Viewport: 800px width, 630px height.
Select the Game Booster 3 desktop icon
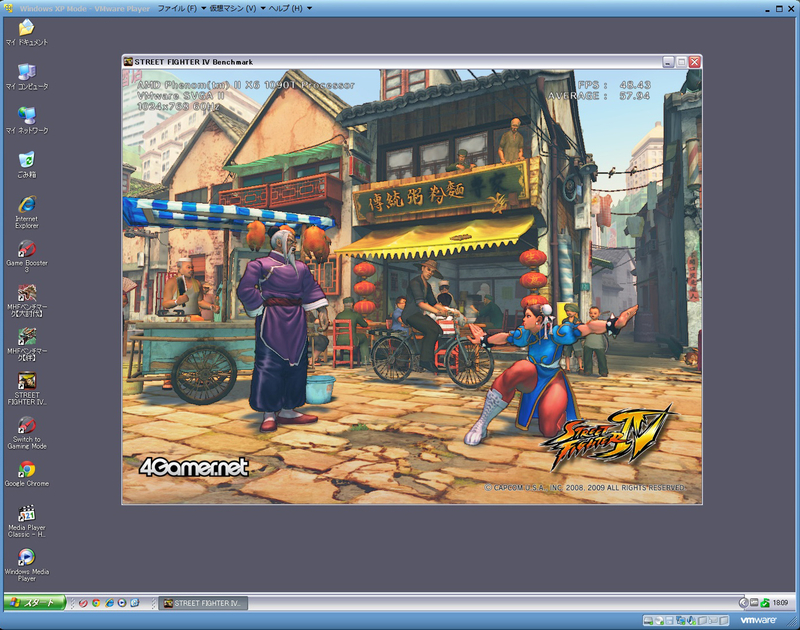27,256
